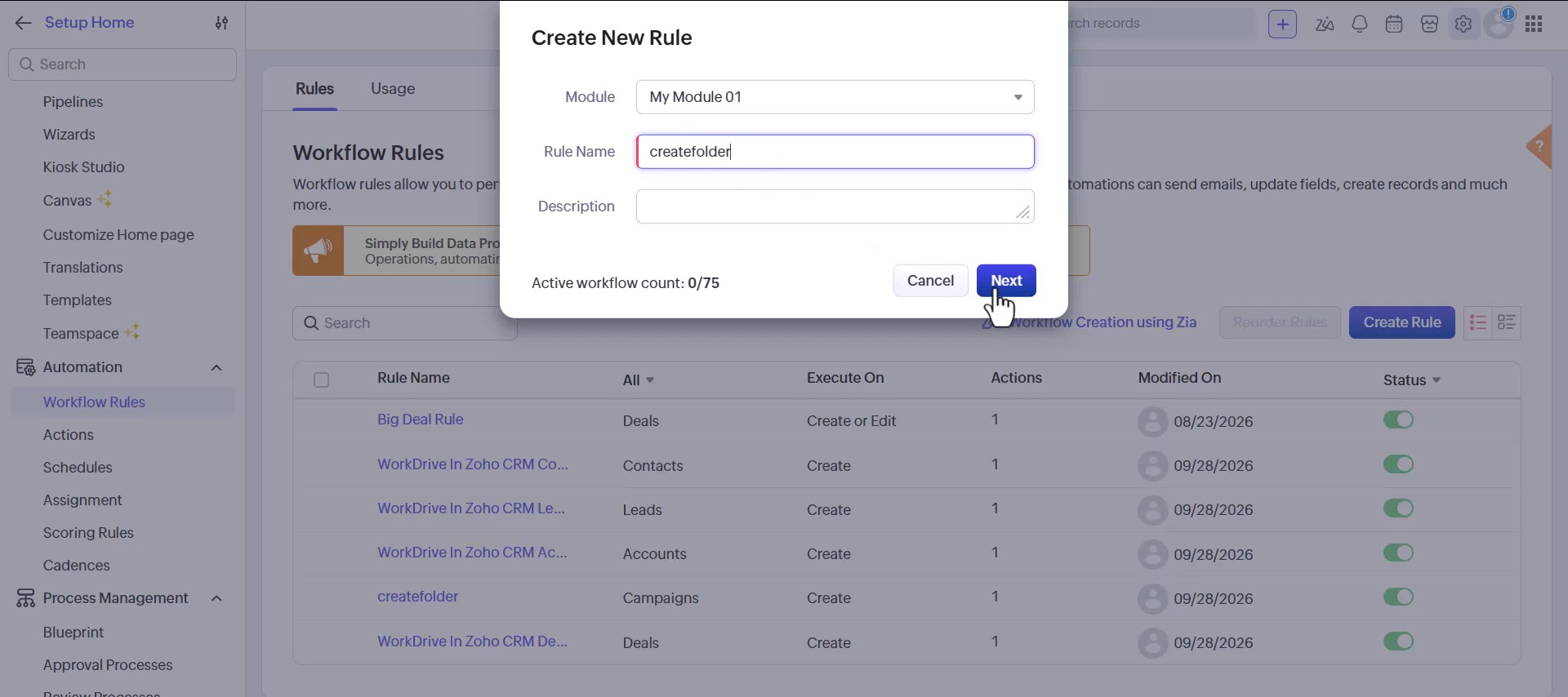Toggle status switch for Big Deal Rule
1568x697 pixels.
coord(1398,420)
